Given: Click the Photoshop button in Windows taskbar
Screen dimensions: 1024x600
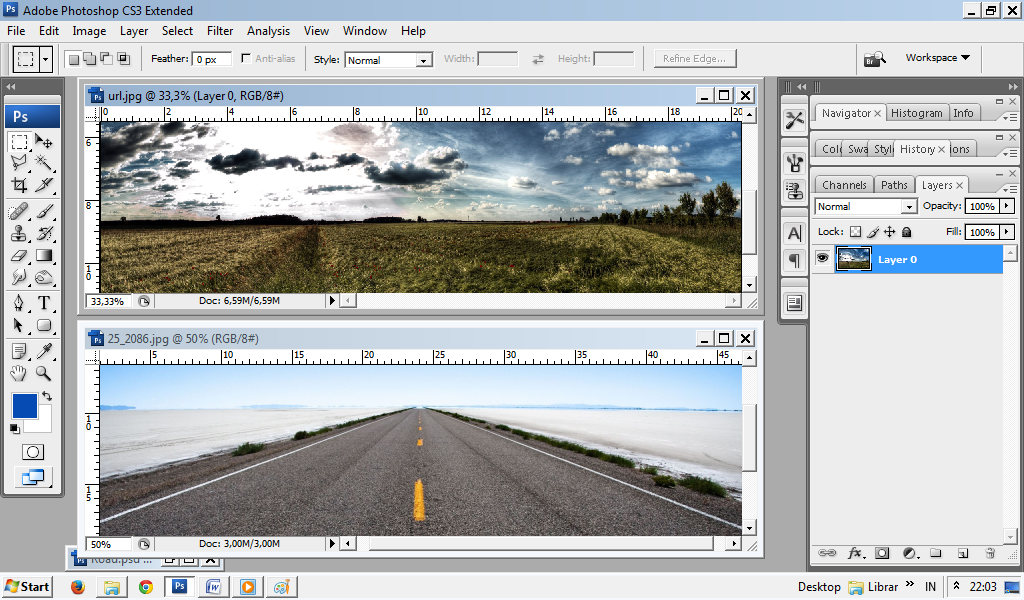Looking at the screenshot, I should 180,587.
